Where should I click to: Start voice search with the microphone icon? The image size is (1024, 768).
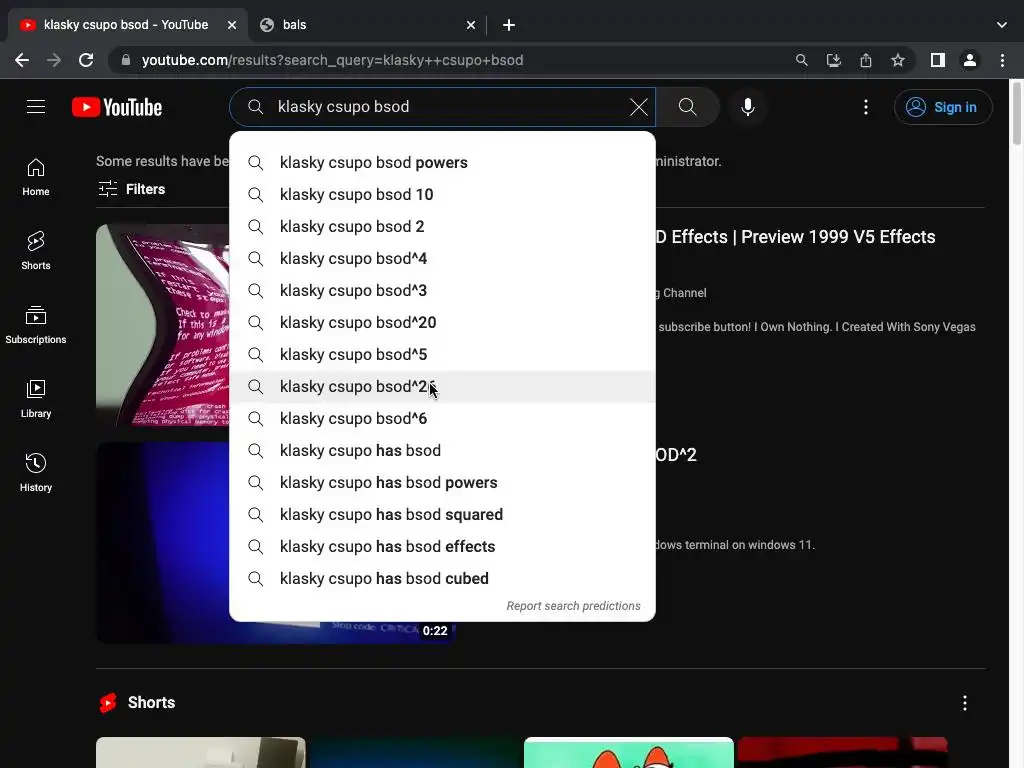748,107
